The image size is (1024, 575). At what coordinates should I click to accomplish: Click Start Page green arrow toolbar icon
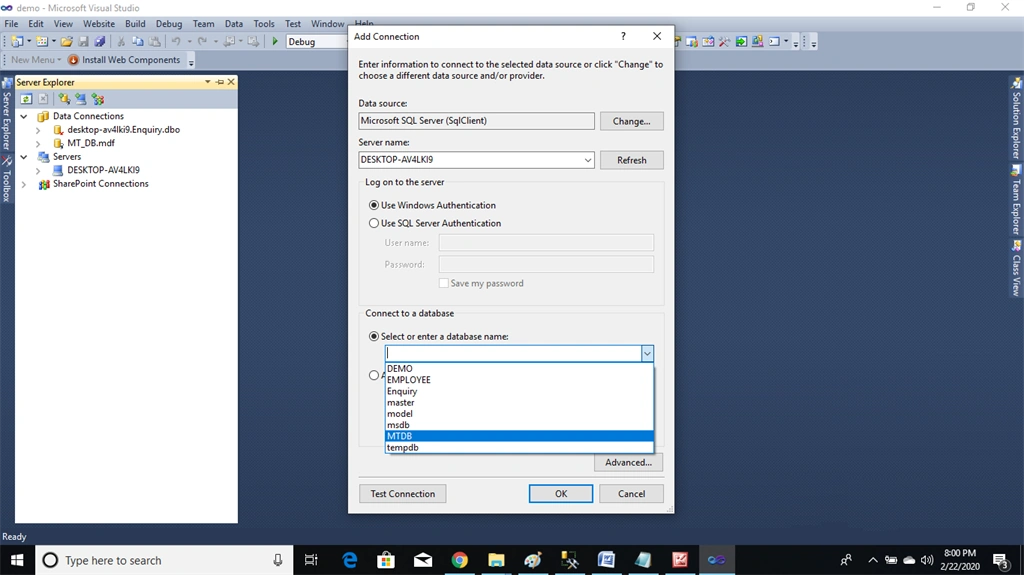pyautogui.click(x=741, y=41)
